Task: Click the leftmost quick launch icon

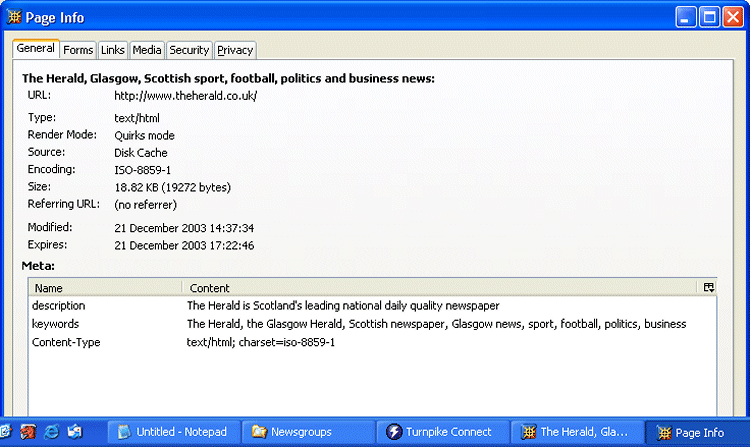Action: coord(6,432)
